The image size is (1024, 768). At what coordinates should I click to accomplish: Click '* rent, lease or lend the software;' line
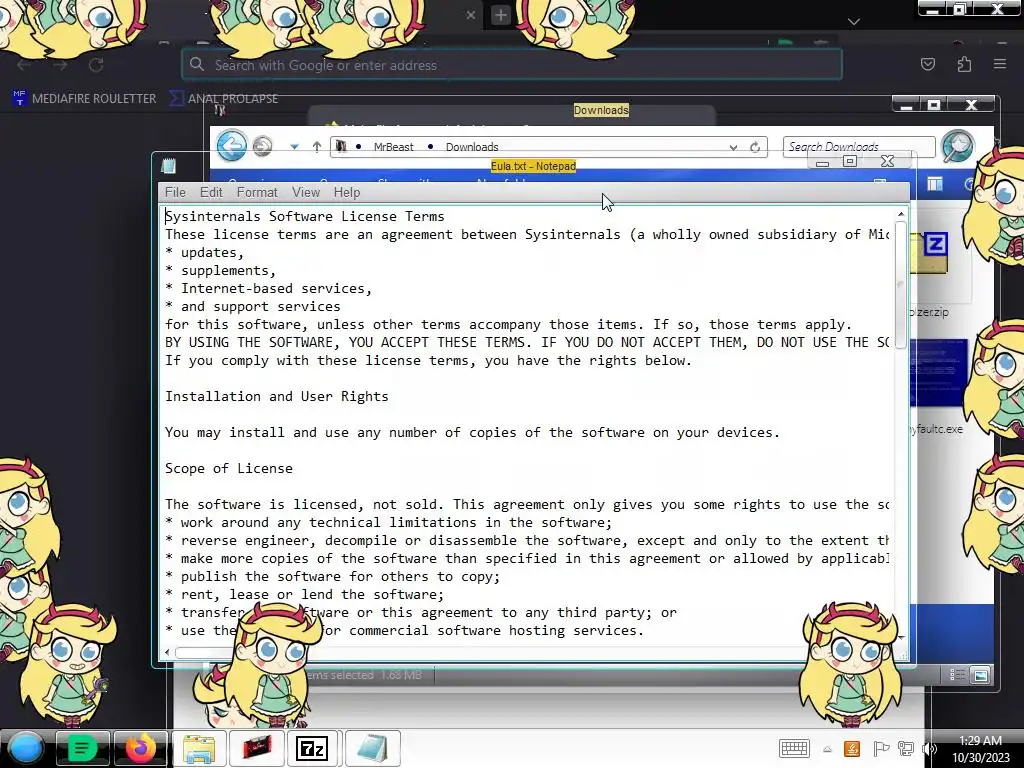[x=304, y=594]
